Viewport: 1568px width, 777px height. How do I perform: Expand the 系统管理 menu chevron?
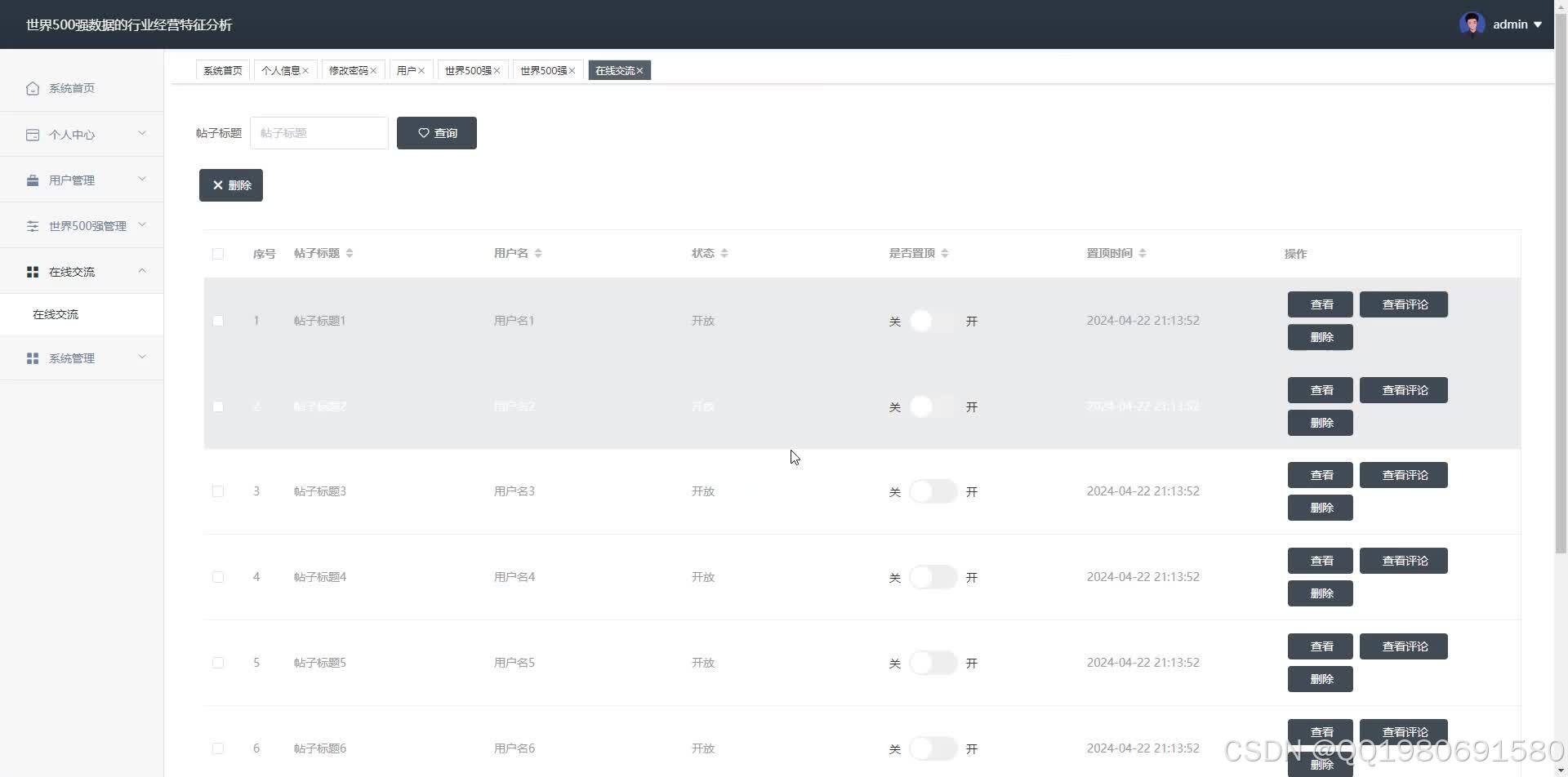tap(142, 357)
